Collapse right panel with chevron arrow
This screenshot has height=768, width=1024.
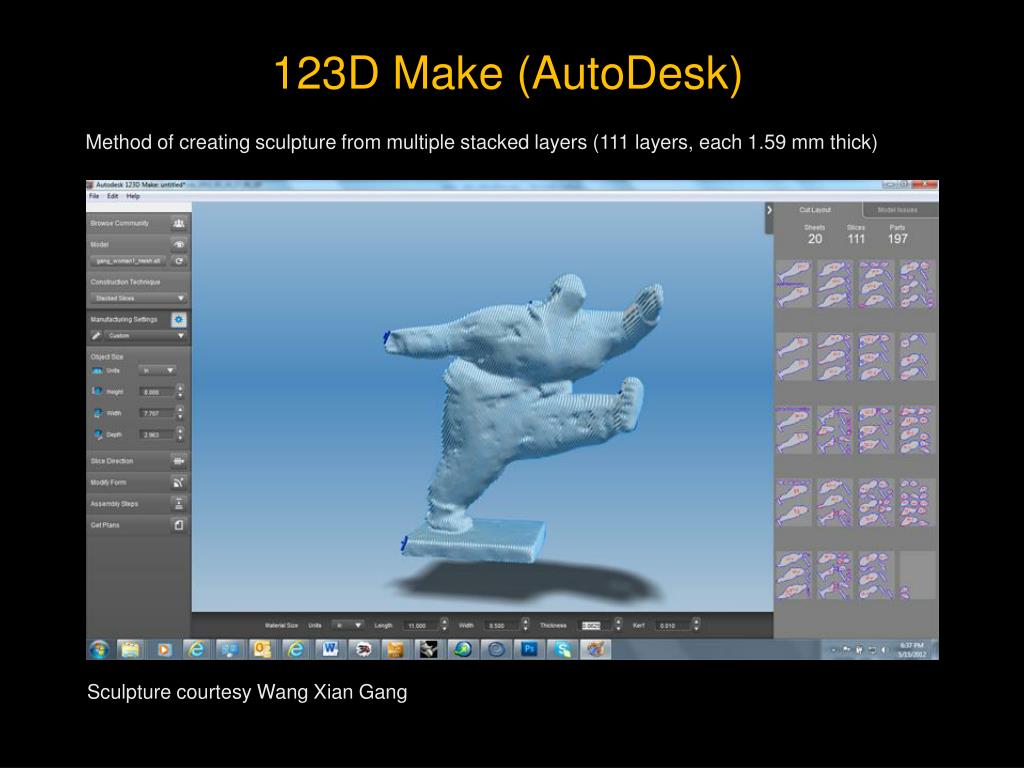tap(769, 210)
